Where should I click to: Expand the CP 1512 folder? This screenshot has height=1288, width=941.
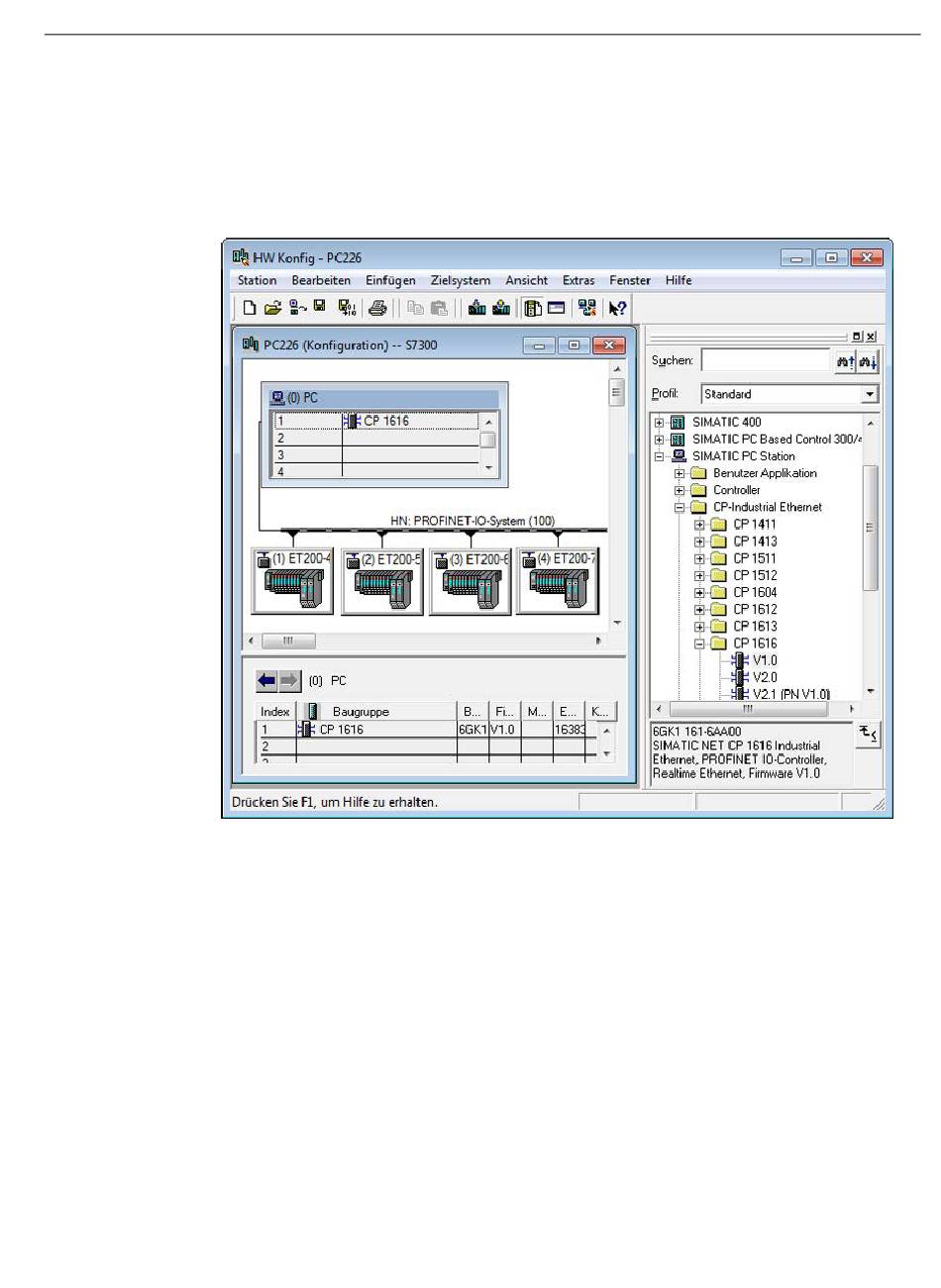tap(699, 575)
